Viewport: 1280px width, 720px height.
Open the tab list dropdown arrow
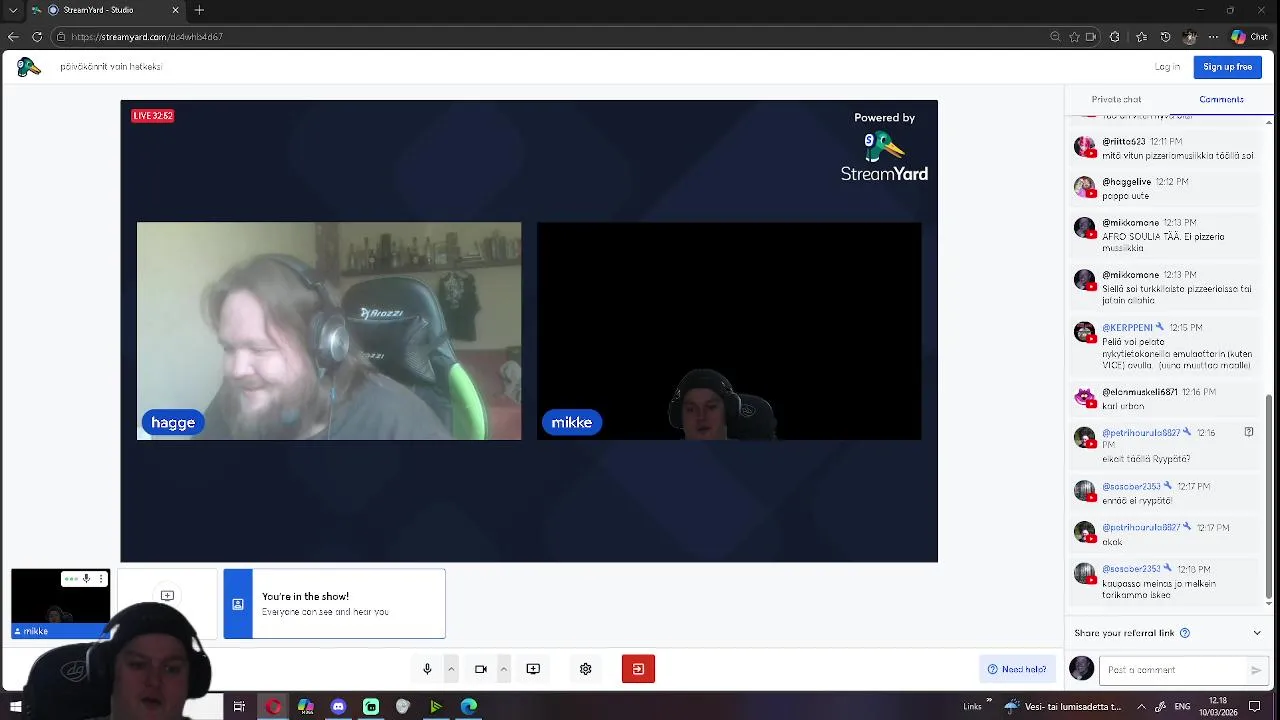tap(13, 10)
